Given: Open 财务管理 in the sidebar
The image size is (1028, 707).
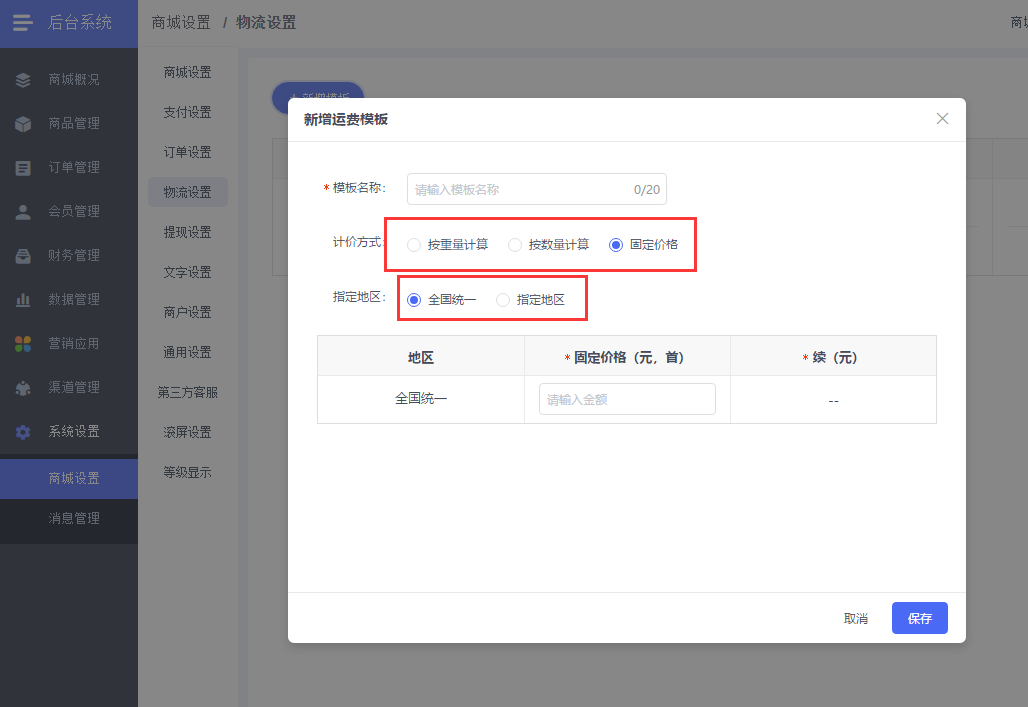Looking at the screenshot, I should click(69, 255).
